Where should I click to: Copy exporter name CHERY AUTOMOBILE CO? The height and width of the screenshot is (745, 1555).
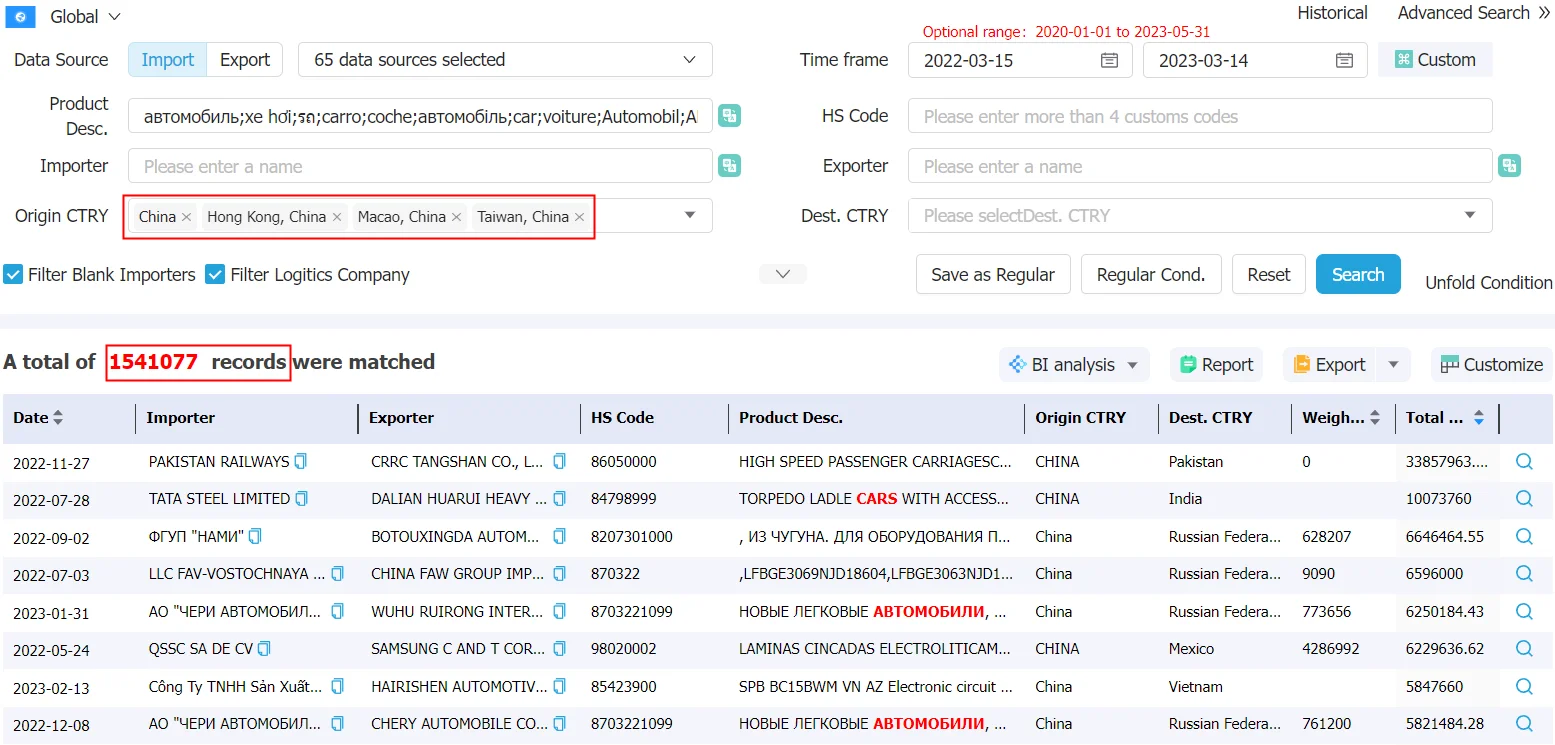pyautogui.click(x=560, y=724)
